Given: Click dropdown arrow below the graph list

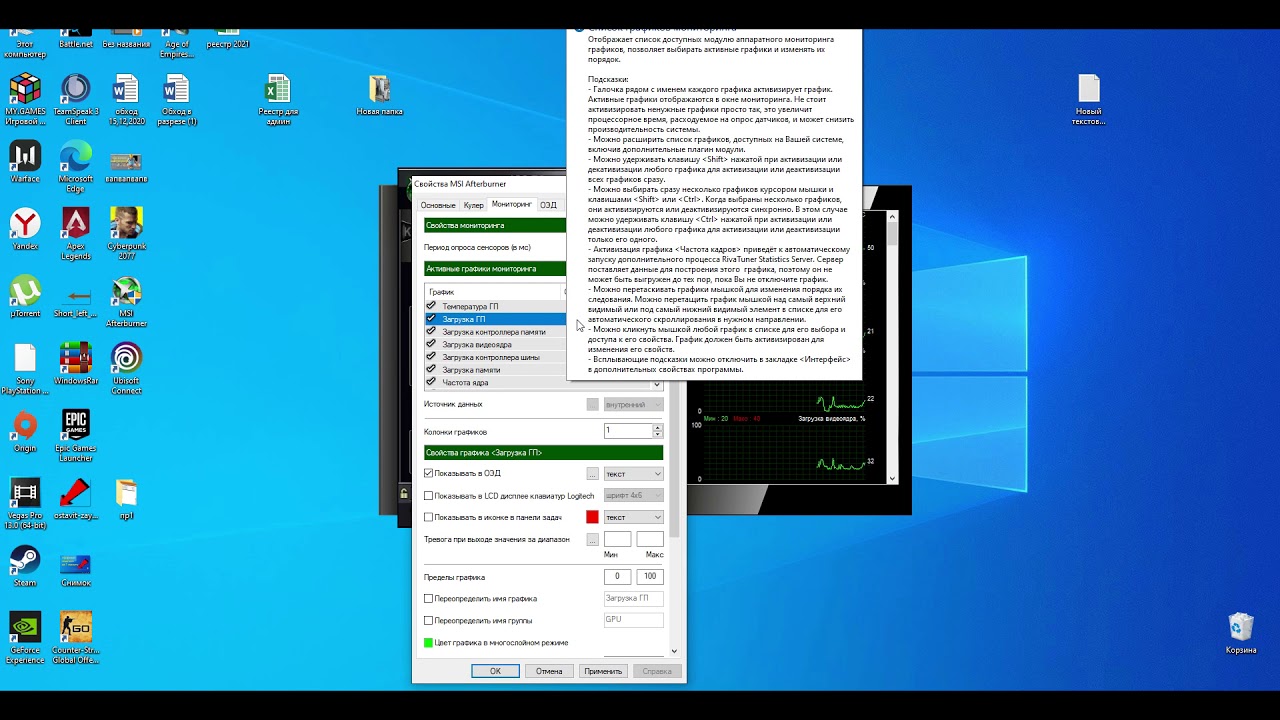Looking at the screenshot, I should [x=657, y=385].
